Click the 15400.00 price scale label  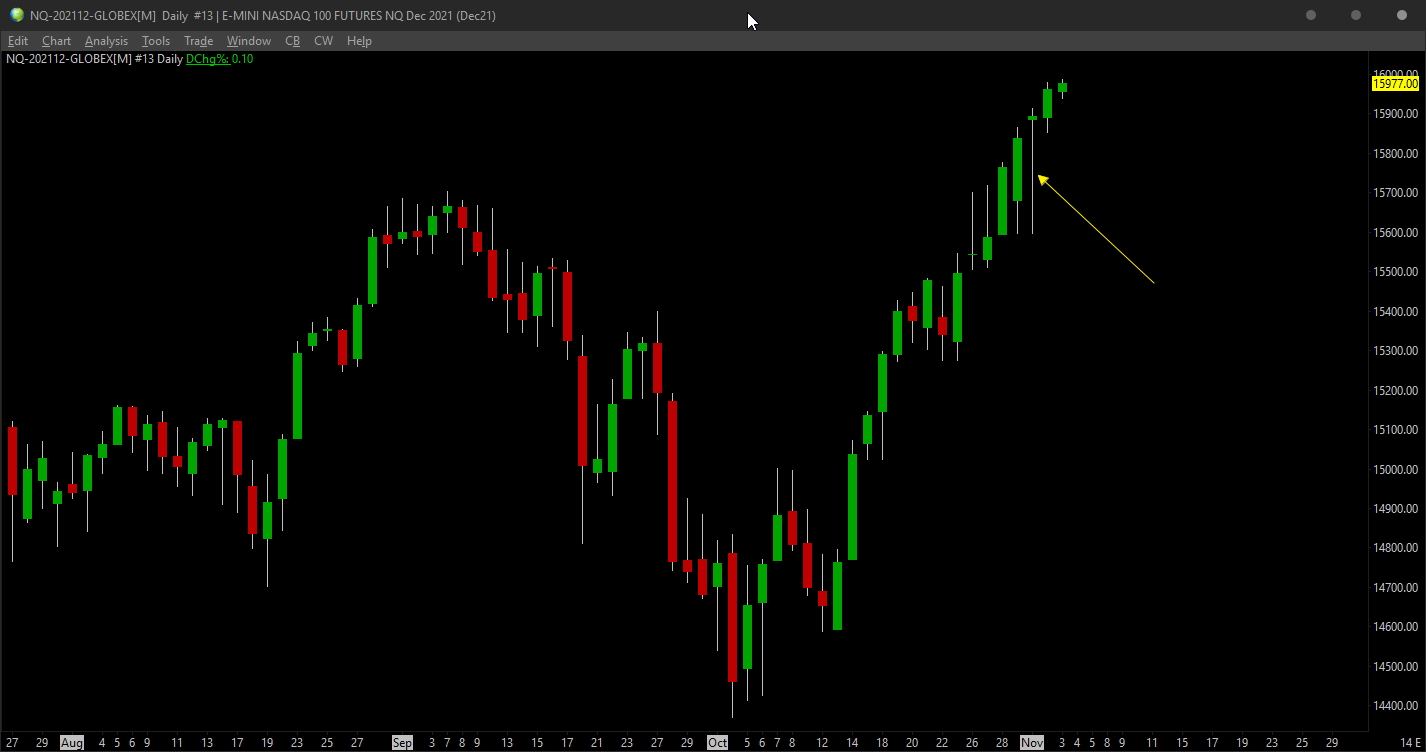click(x=1396, y=312)
